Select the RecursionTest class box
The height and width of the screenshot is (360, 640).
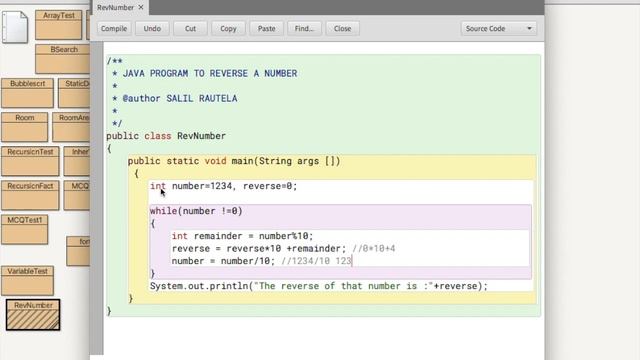tap(30, 161)
